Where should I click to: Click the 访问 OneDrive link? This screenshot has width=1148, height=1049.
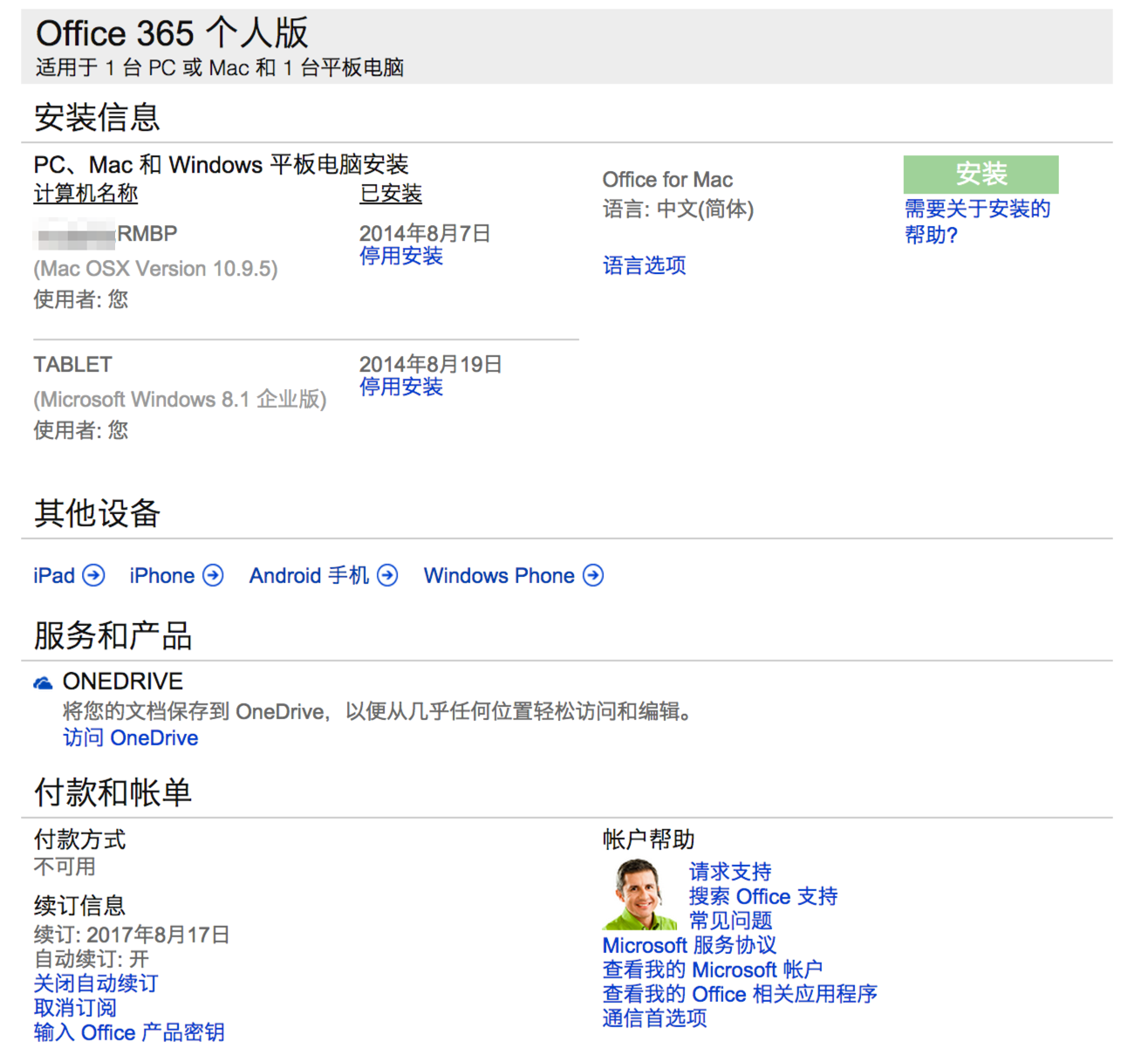(131, 738)
